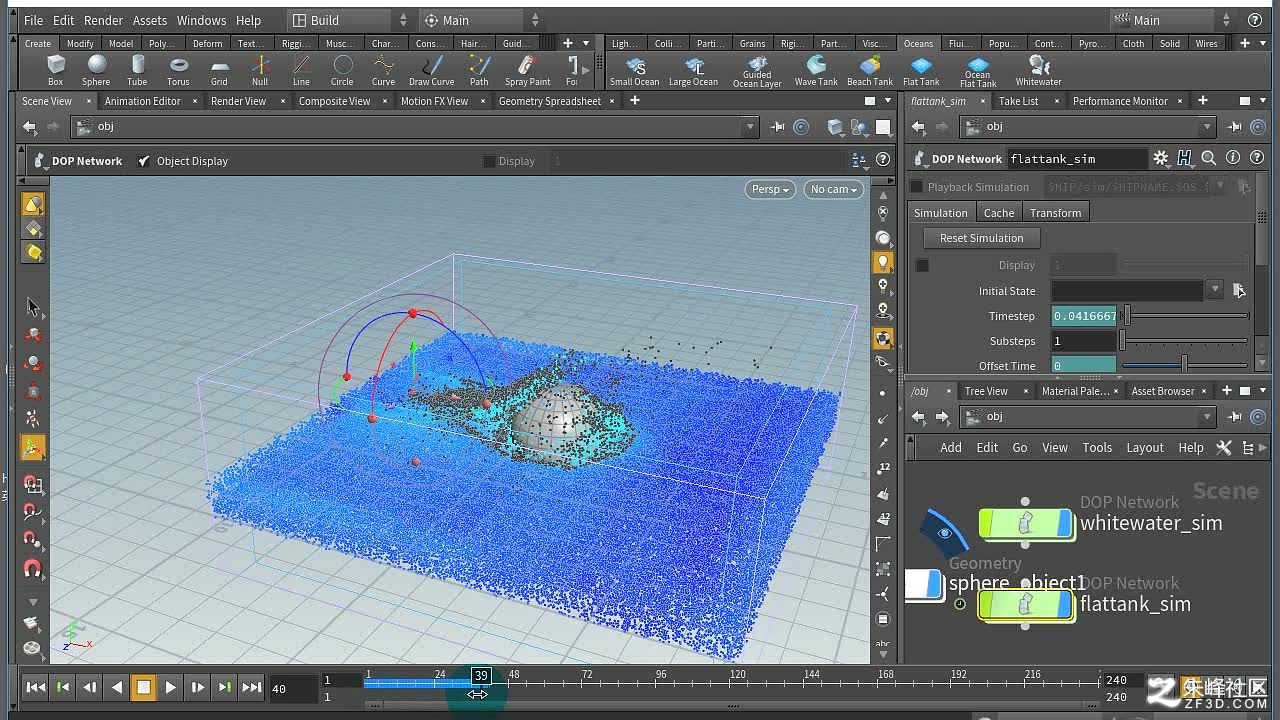
Task: Click the flattank_sim DOP node
Action: pyautogui.click(x=1026, y=605)
